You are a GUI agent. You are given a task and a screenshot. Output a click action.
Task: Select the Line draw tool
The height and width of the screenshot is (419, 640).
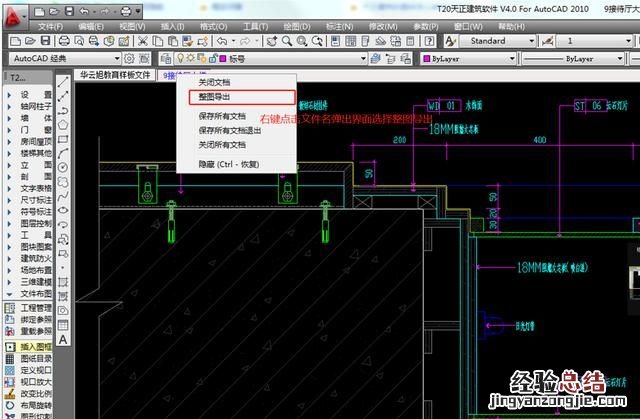click(x=63, y=82)
